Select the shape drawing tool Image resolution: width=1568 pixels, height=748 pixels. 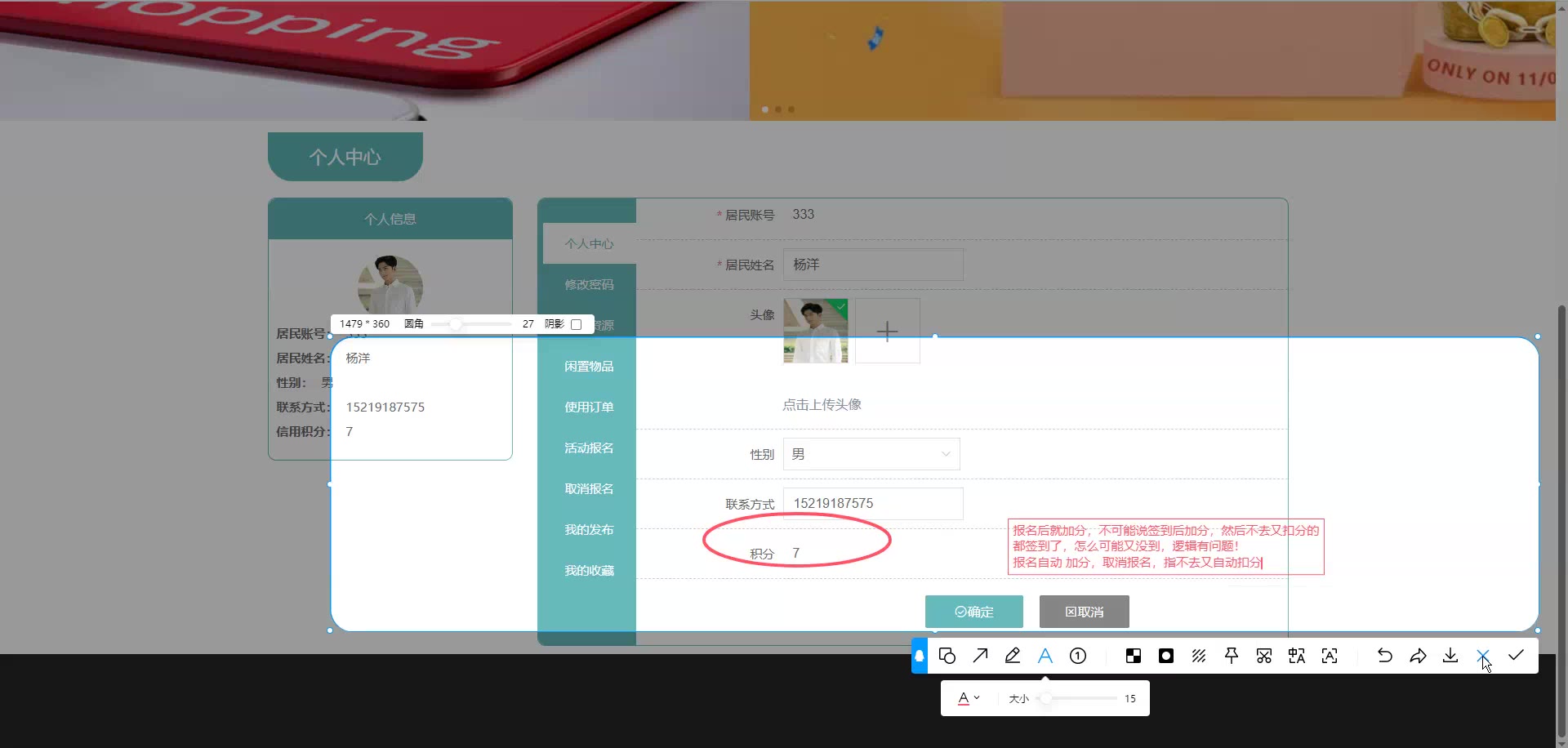click(947, 656)
